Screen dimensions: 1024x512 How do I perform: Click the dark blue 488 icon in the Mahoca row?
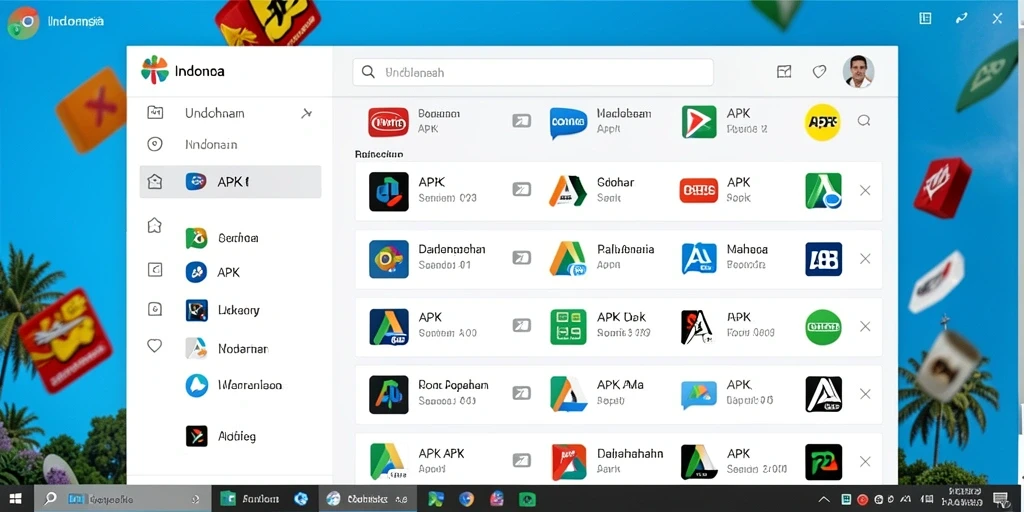(x=824, y=259)
